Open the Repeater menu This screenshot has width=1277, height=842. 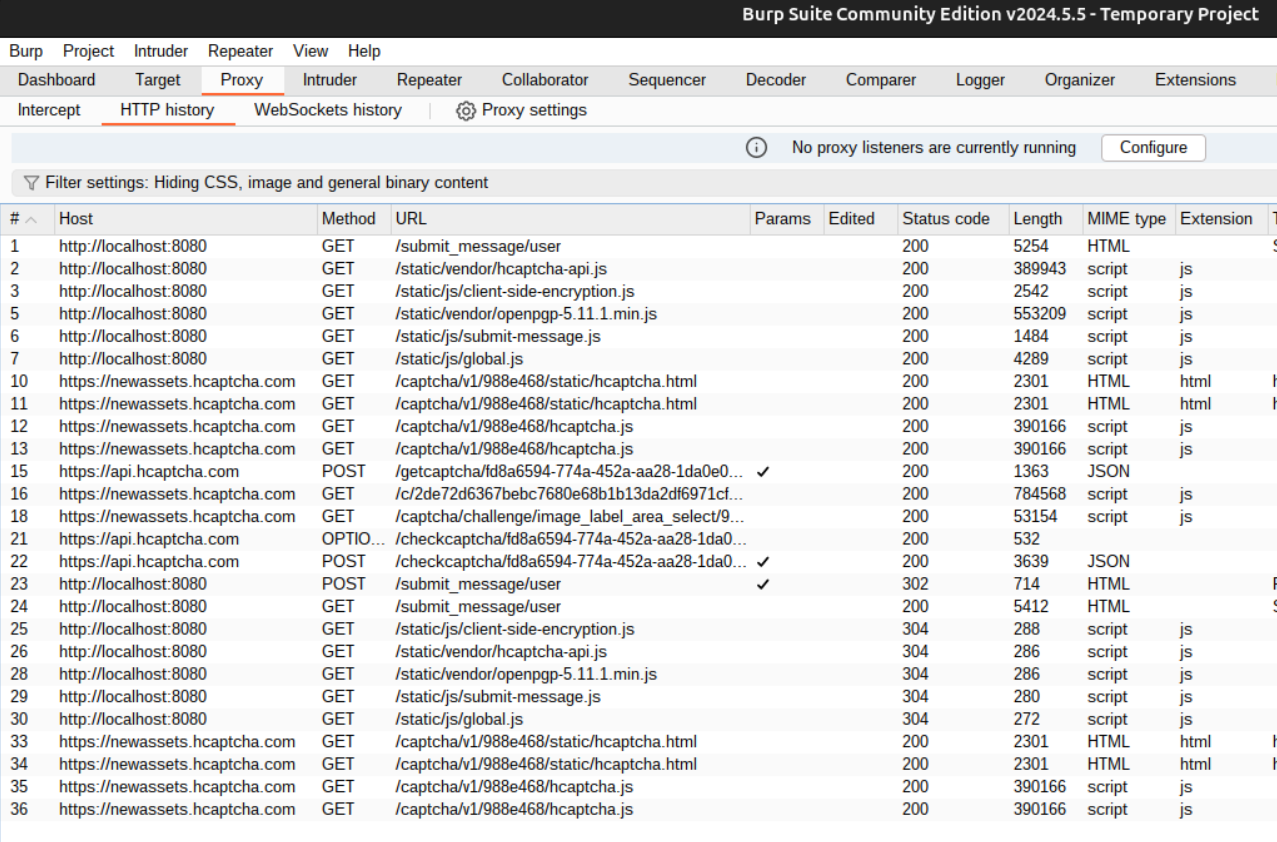click(x=240, y=51)
